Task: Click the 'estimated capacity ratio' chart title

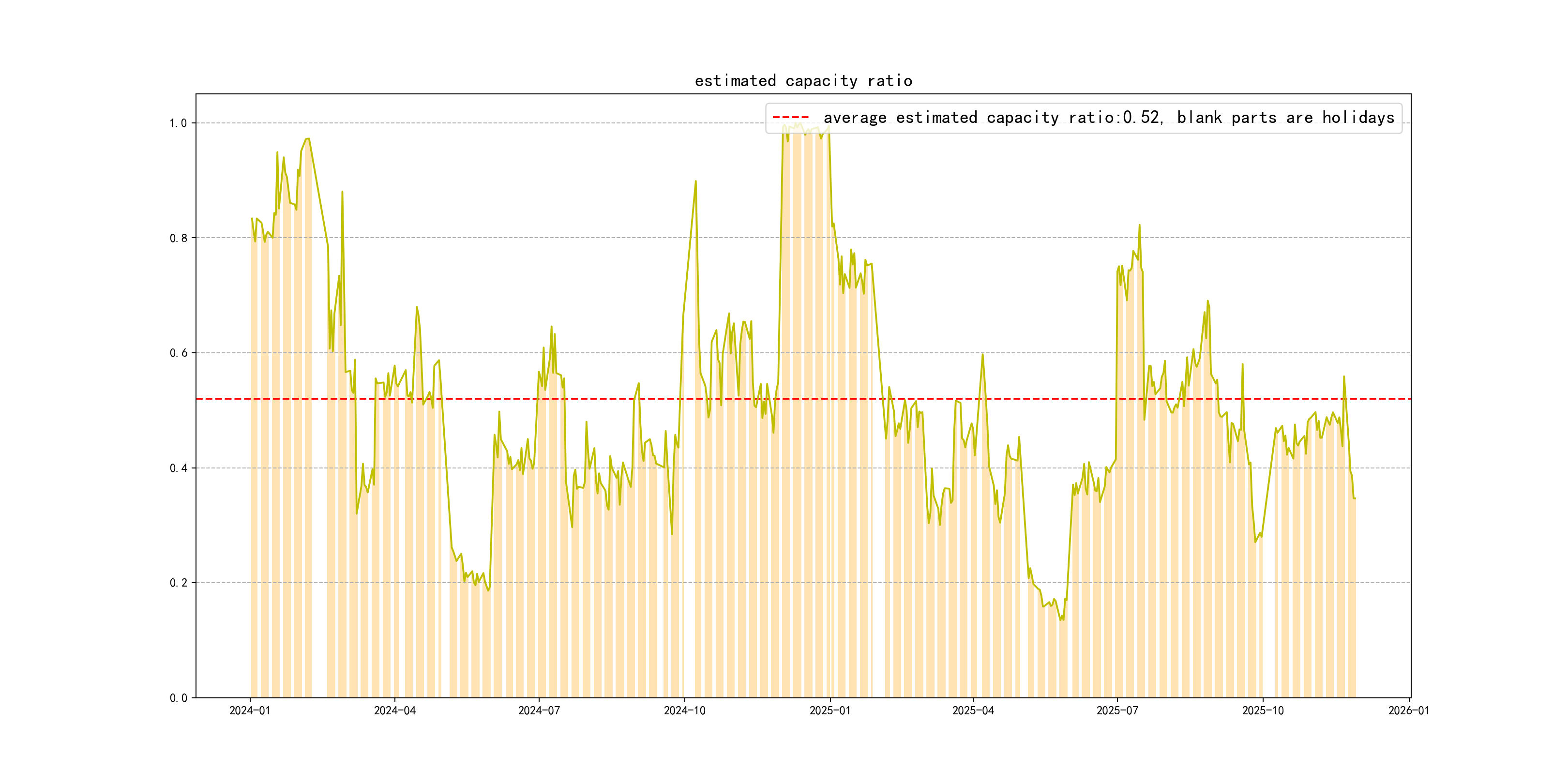Action: pos(803,81)
